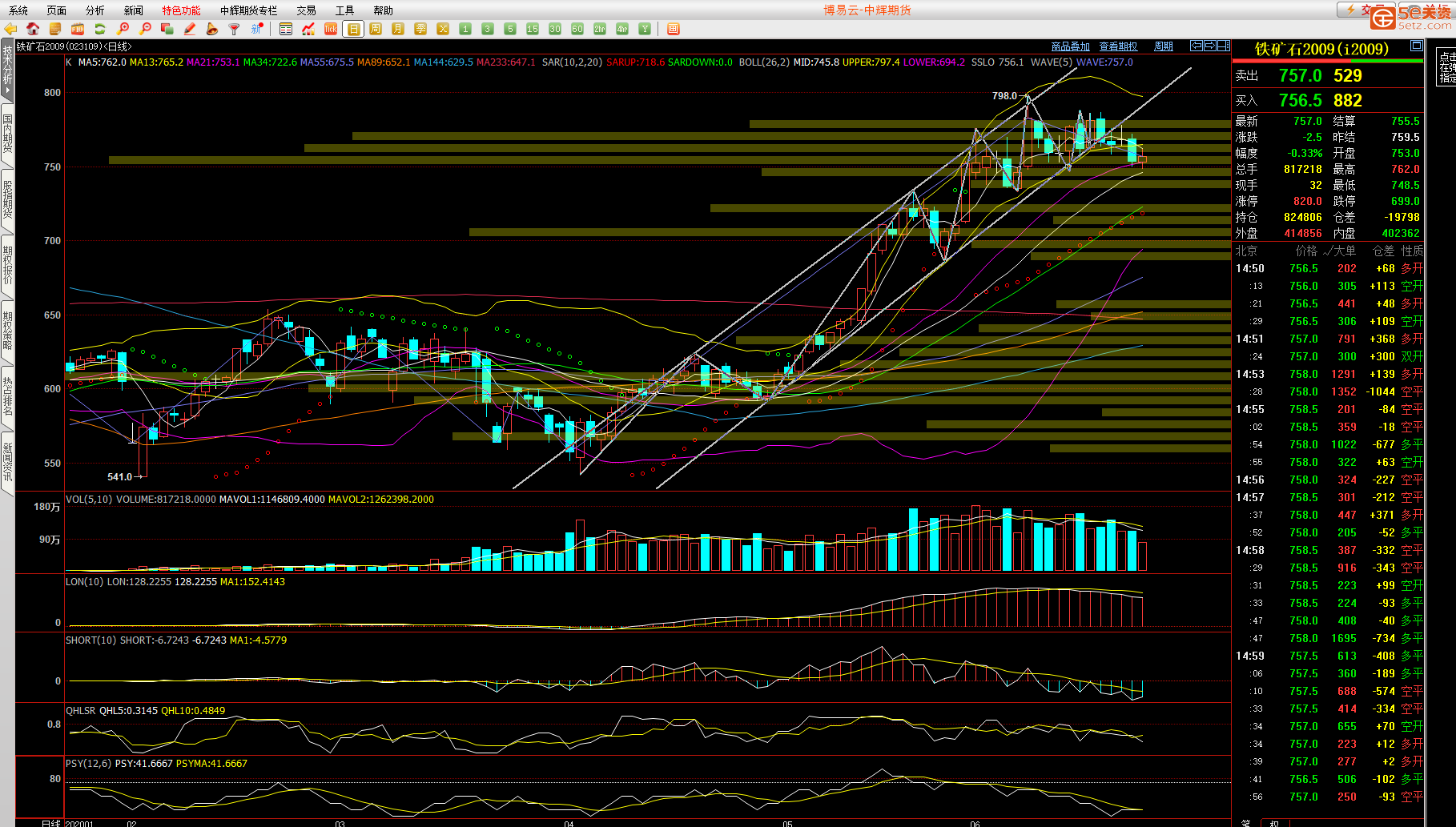Open the alert bell icon

click(x=212, y=29)
